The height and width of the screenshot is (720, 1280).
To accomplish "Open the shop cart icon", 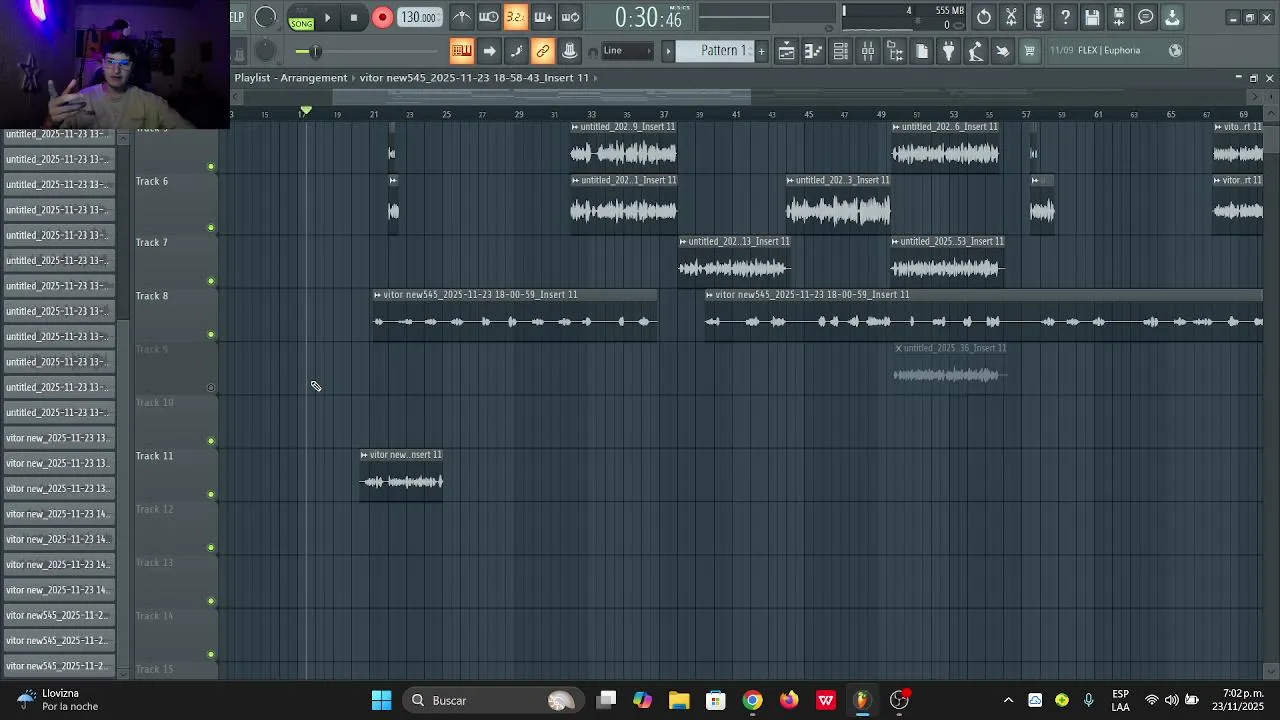I will 1030,51.
